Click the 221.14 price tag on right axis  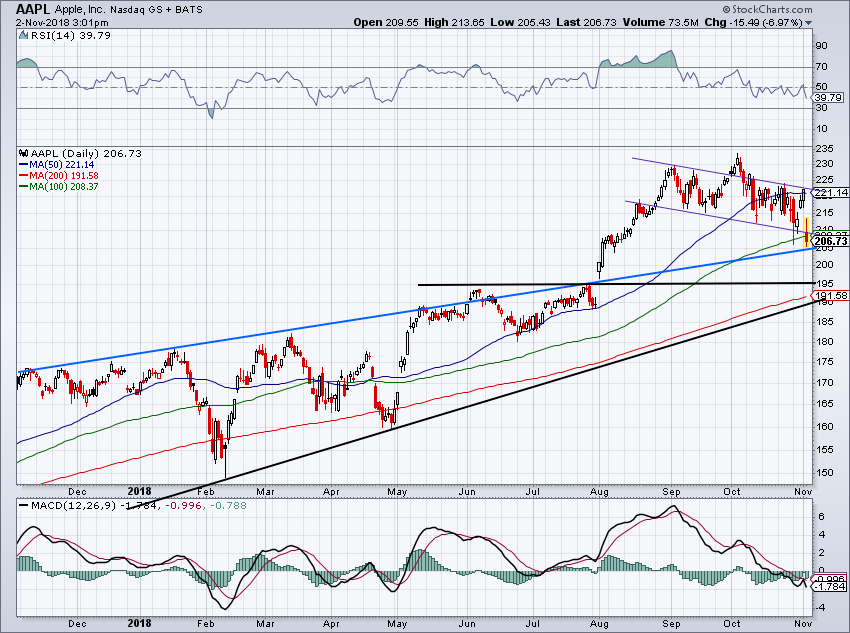point(831,192)
